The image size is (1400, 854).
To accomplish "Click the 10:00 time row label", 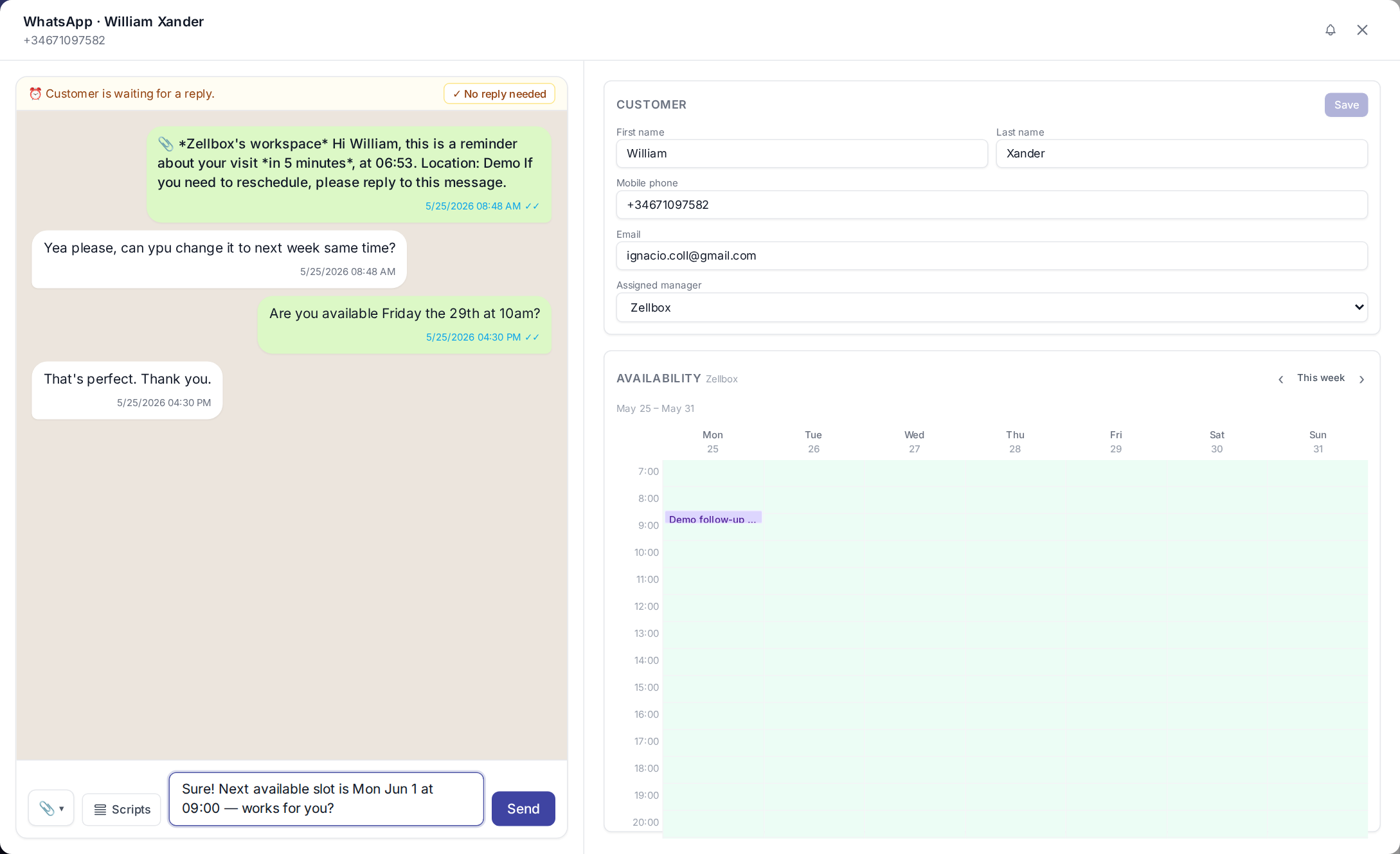I will point(647,553).
